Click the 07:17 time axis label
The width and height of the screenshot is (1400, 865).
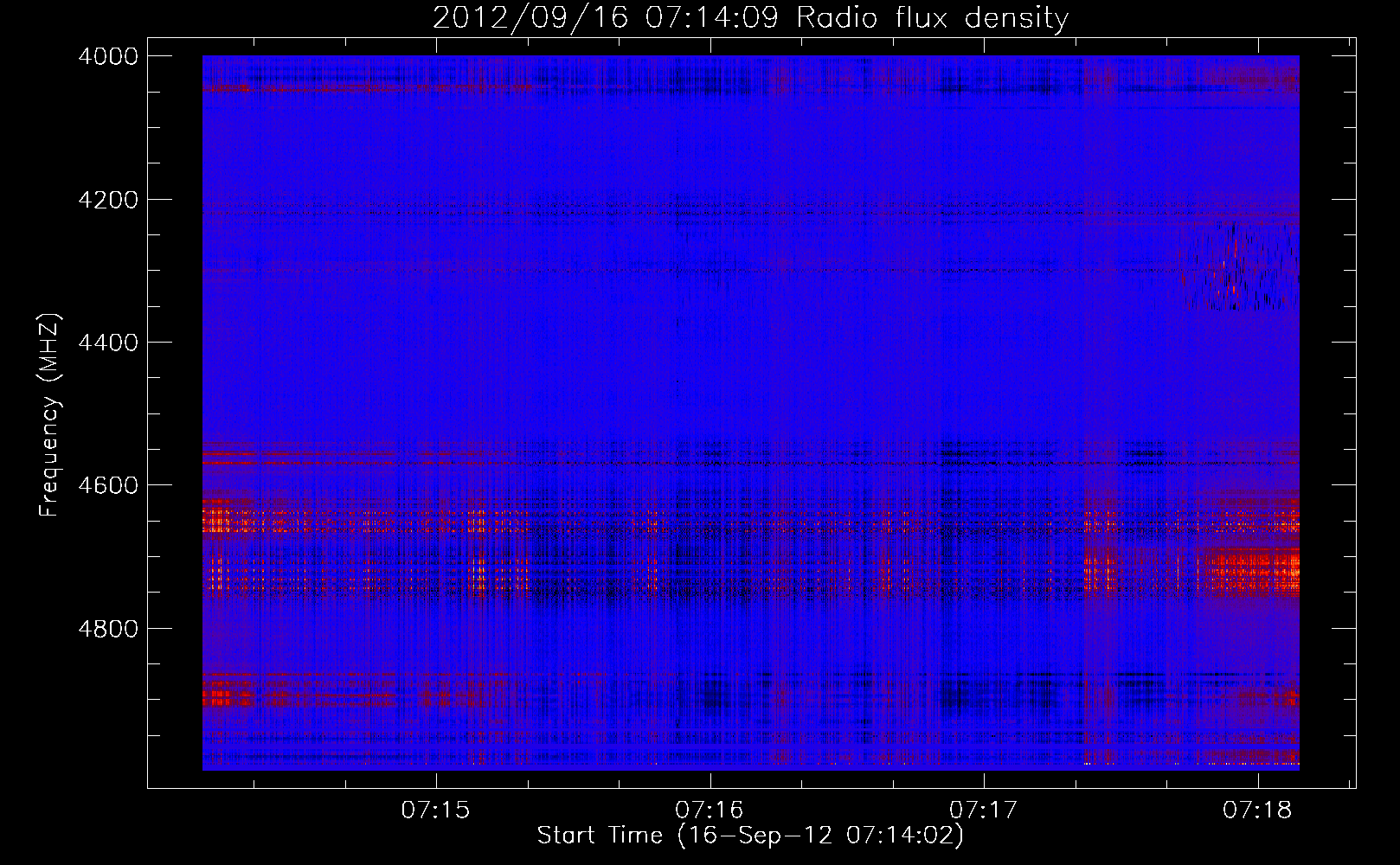click(983, 810)
